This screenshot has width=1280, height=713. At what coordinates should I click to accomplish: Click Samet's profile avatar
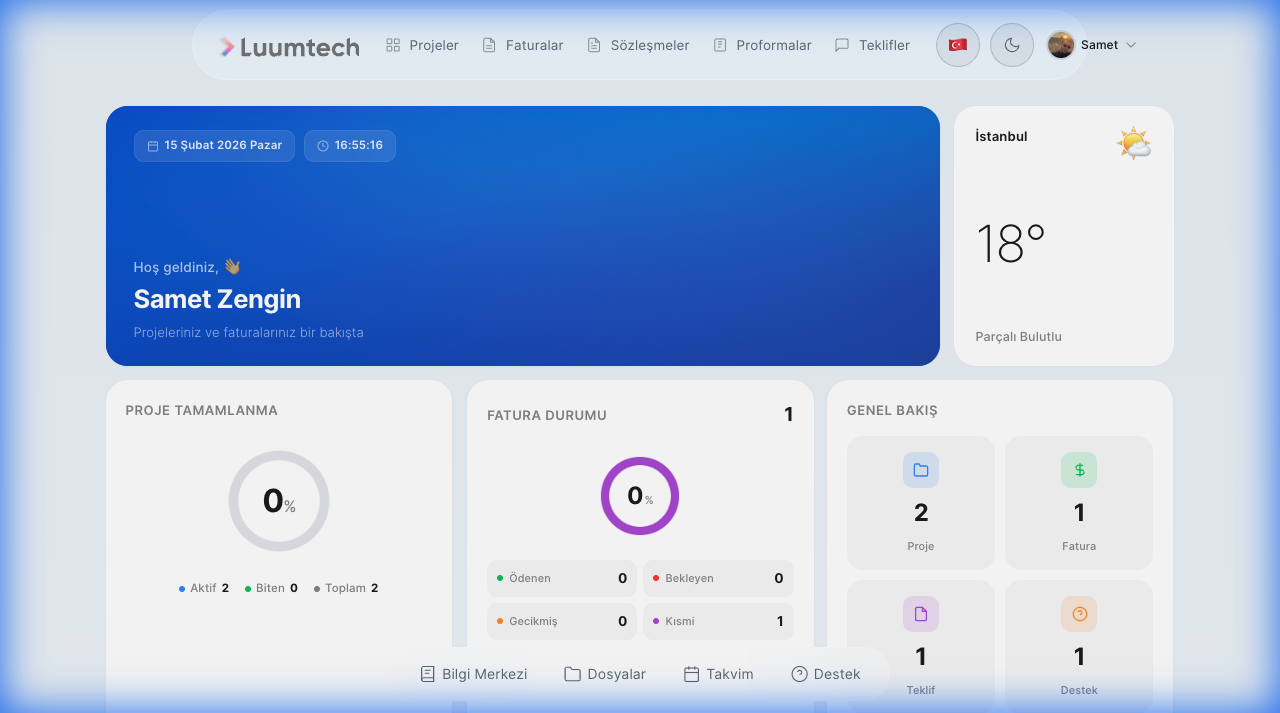pos(1061,45)
